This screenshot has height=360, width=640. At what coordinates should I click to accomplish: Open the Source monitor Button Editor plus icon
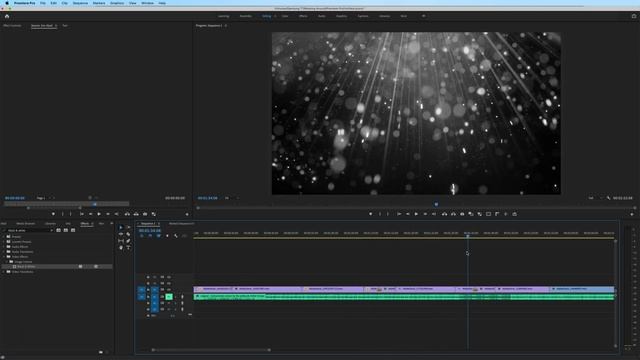click(x=187, y=214)
